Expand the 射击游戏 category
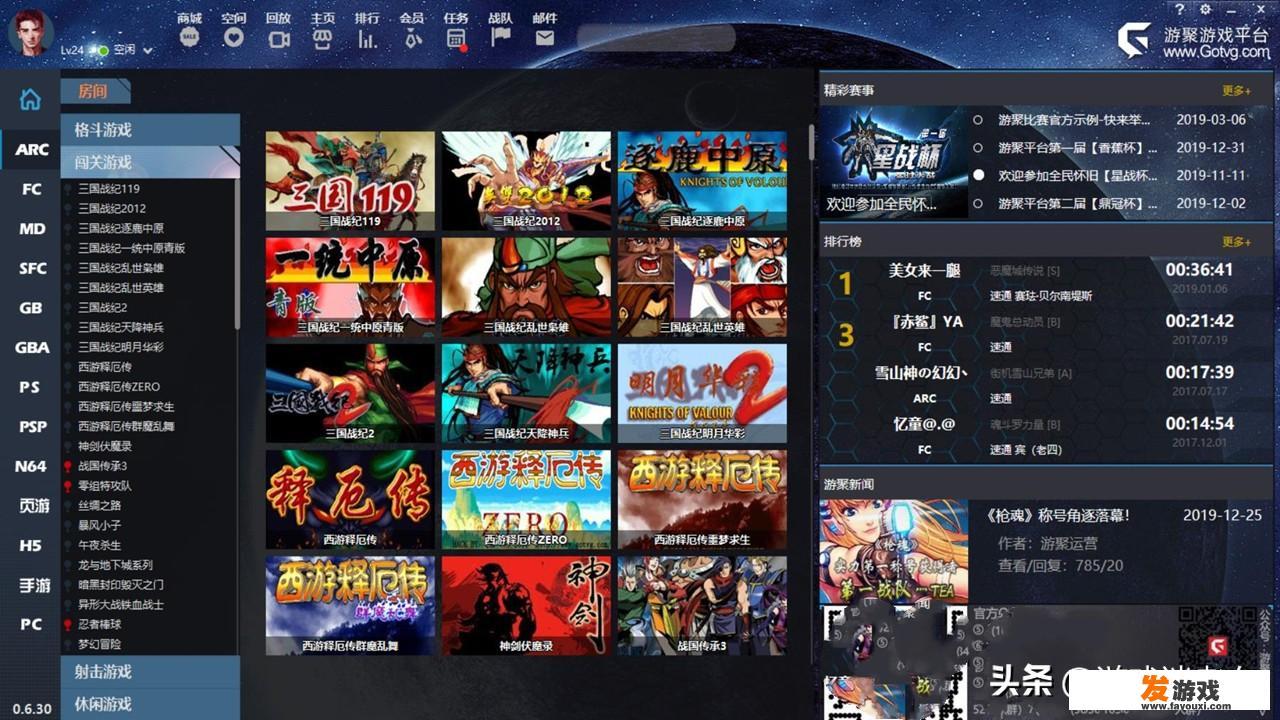 tap(151, 672)
